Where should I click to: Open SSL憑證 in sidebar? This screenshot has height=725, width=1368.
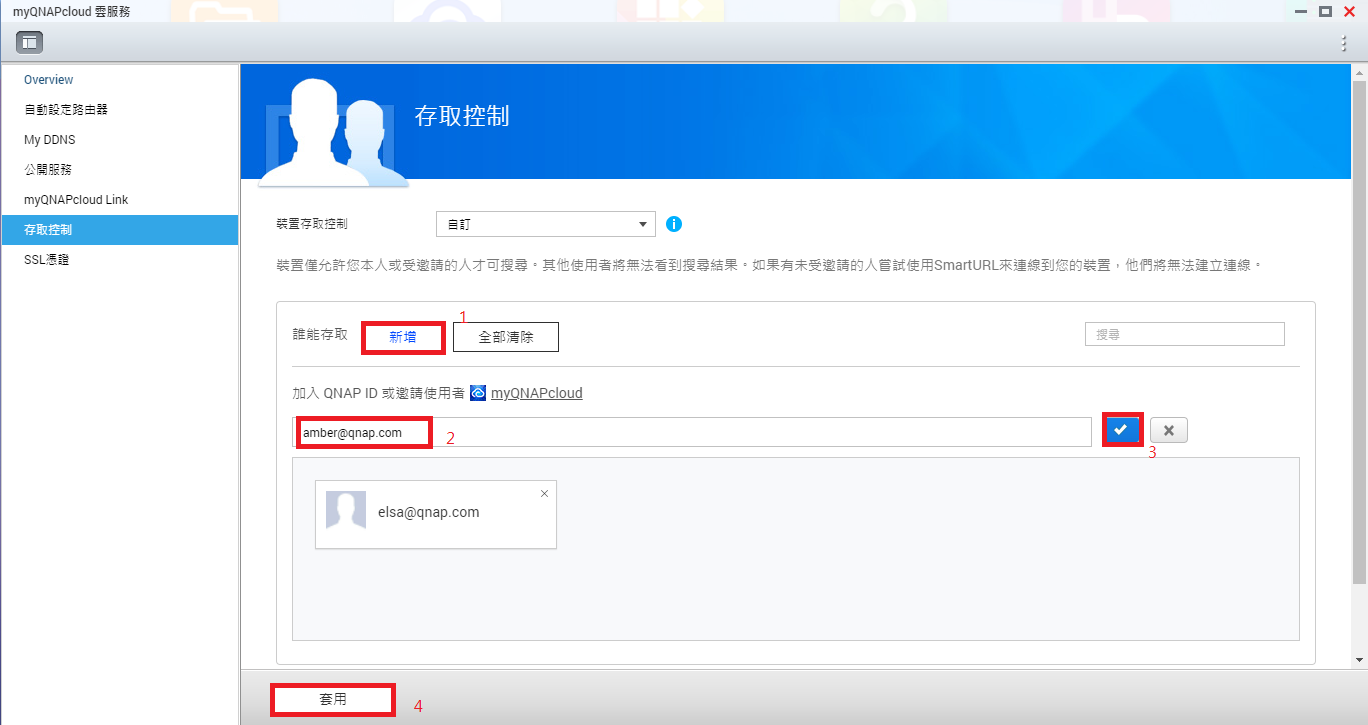pos(47,260)
